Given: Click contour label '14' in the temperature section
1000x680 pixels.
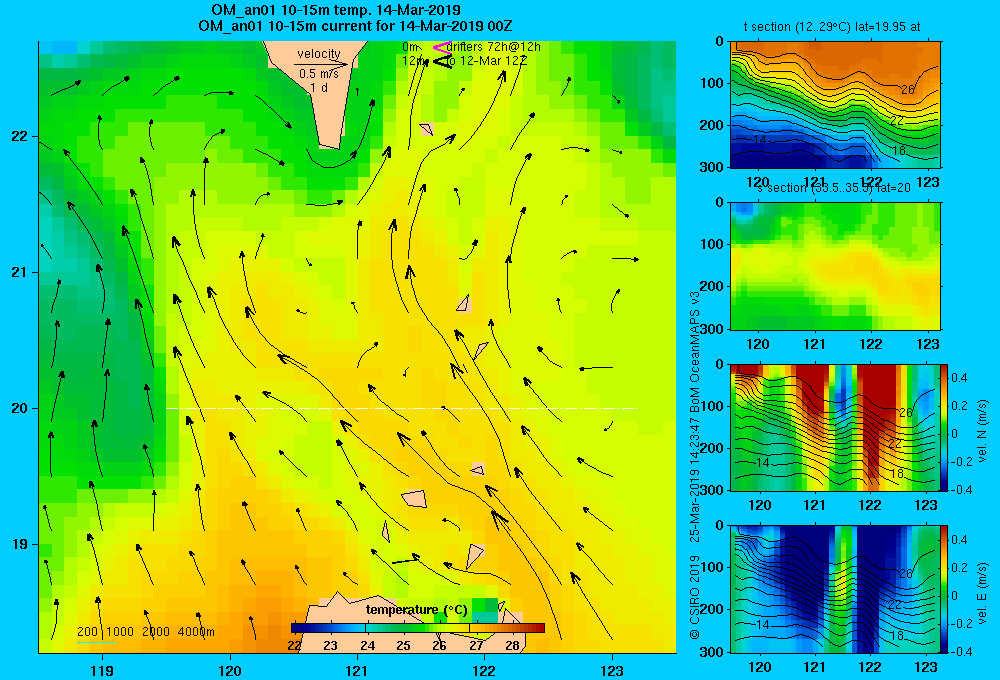Looking at the screenshot, I should (759, 140).
